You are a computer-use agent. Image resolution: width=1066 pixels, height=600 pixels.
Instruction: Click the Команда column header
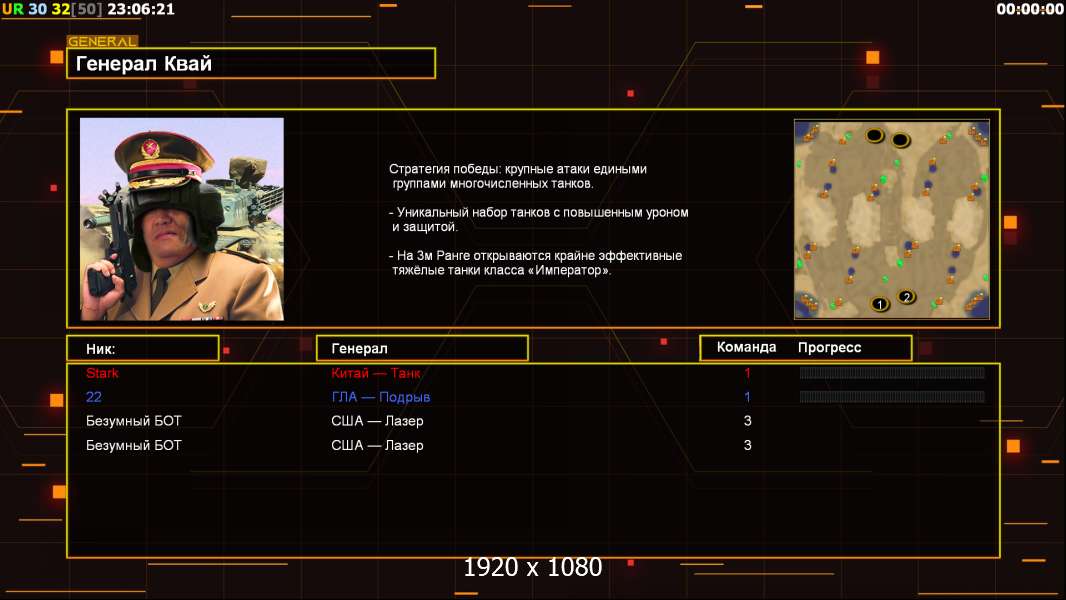[746, 347]
